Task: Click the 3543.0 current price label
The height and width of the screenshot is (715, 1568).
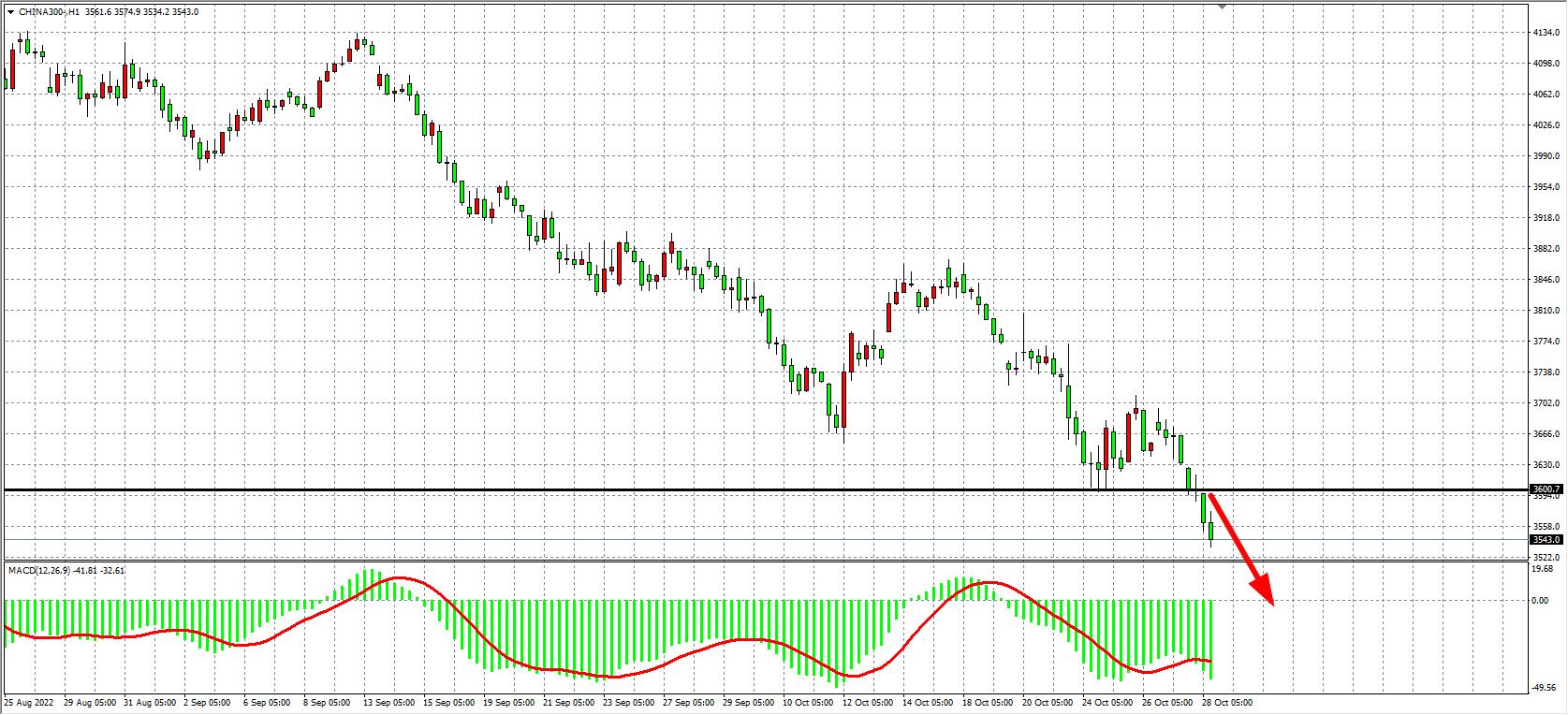Action: (1546, 539)
